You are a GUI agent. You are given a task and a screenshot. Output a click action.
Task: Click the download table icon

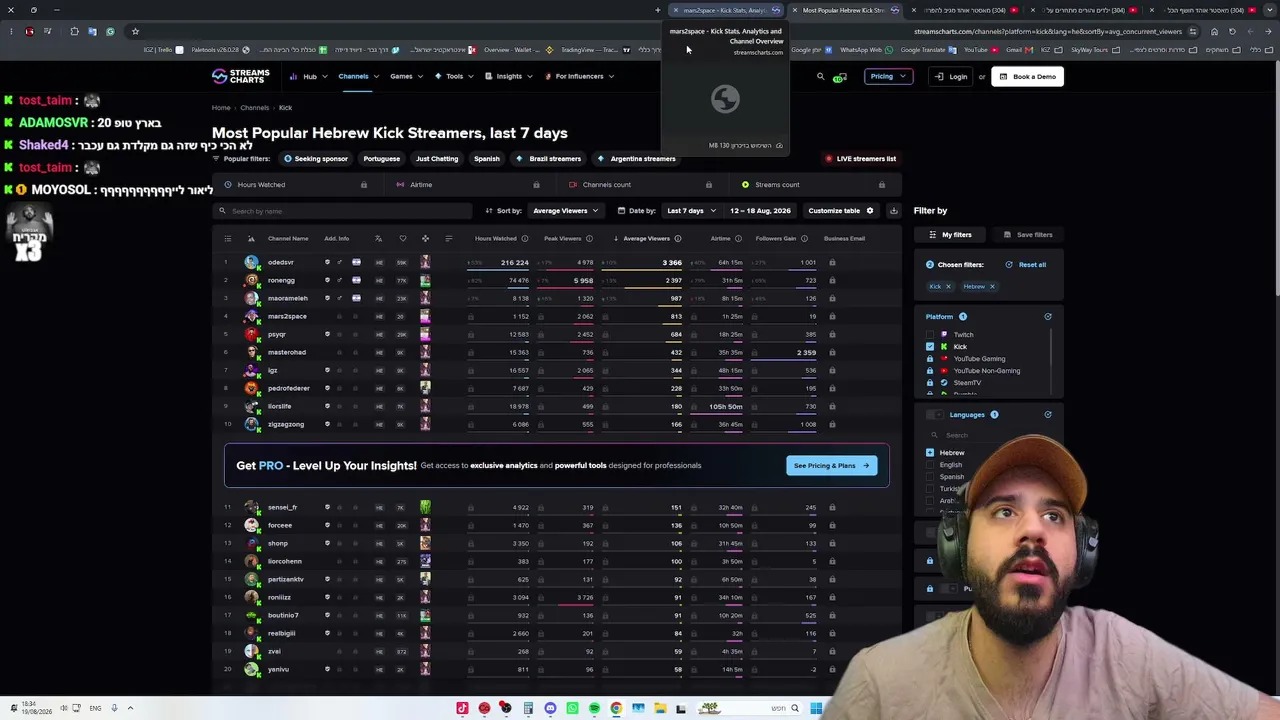(893, 211)
